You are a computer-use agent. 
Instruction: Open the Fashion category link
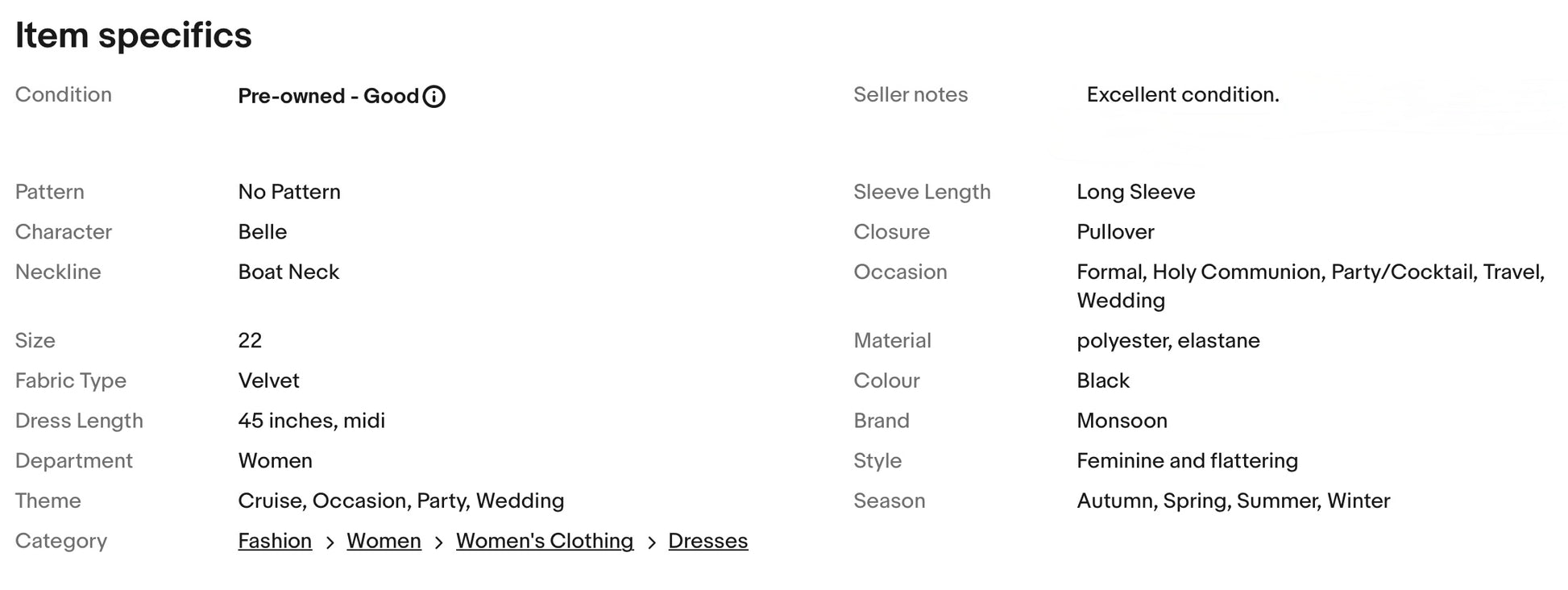[275, 541]
